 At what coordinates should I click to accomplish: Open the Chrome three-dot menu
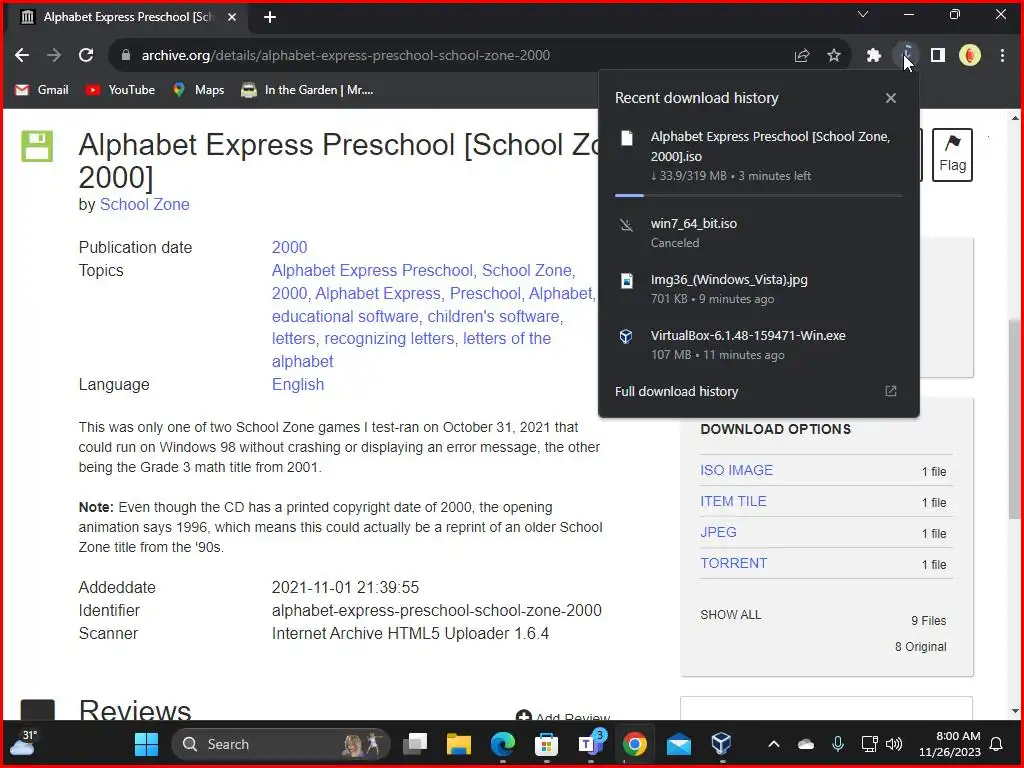click(1002, 56)
